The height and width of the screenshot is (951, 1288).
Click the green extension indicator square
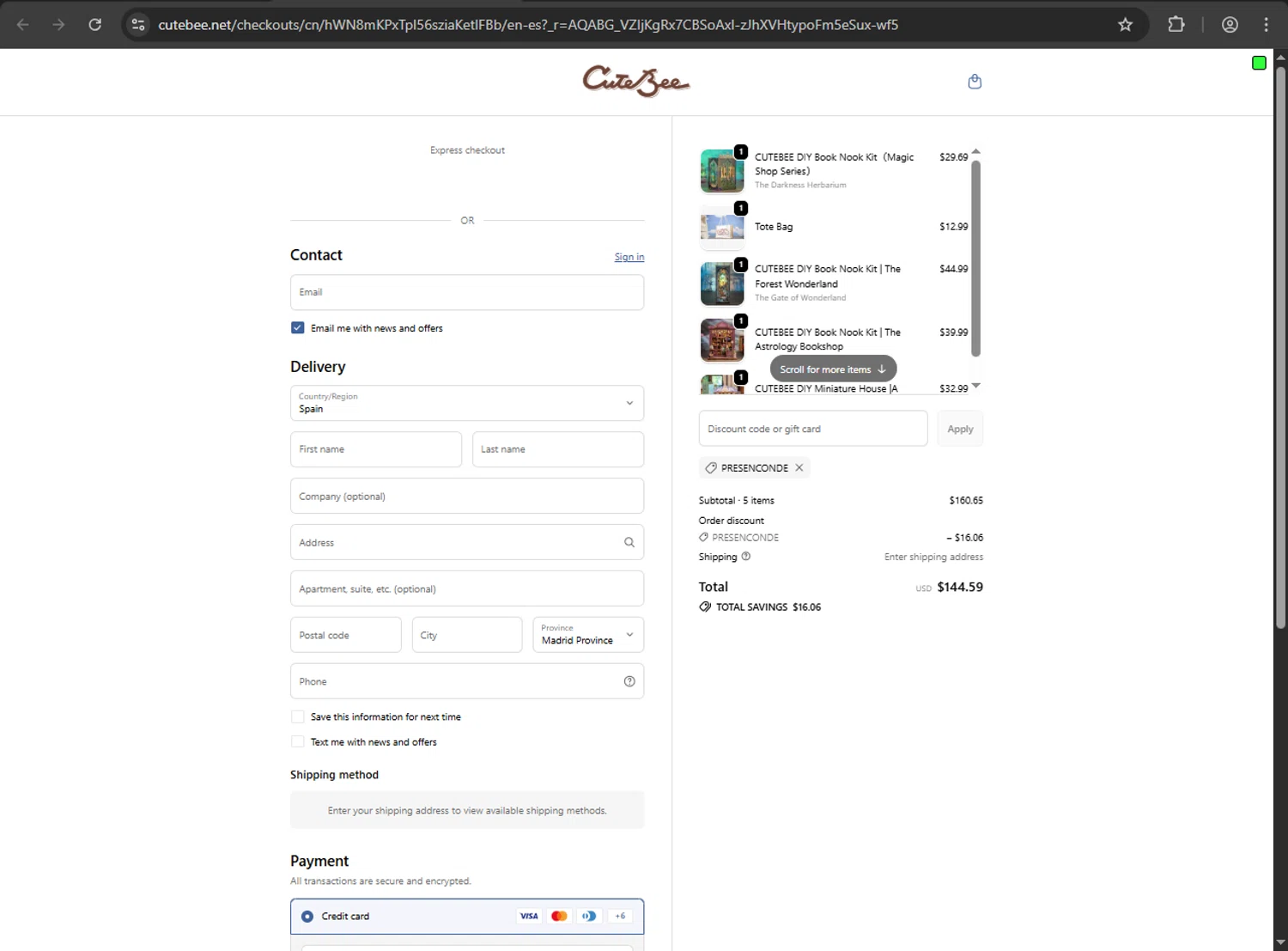(x=1259, y=63)
